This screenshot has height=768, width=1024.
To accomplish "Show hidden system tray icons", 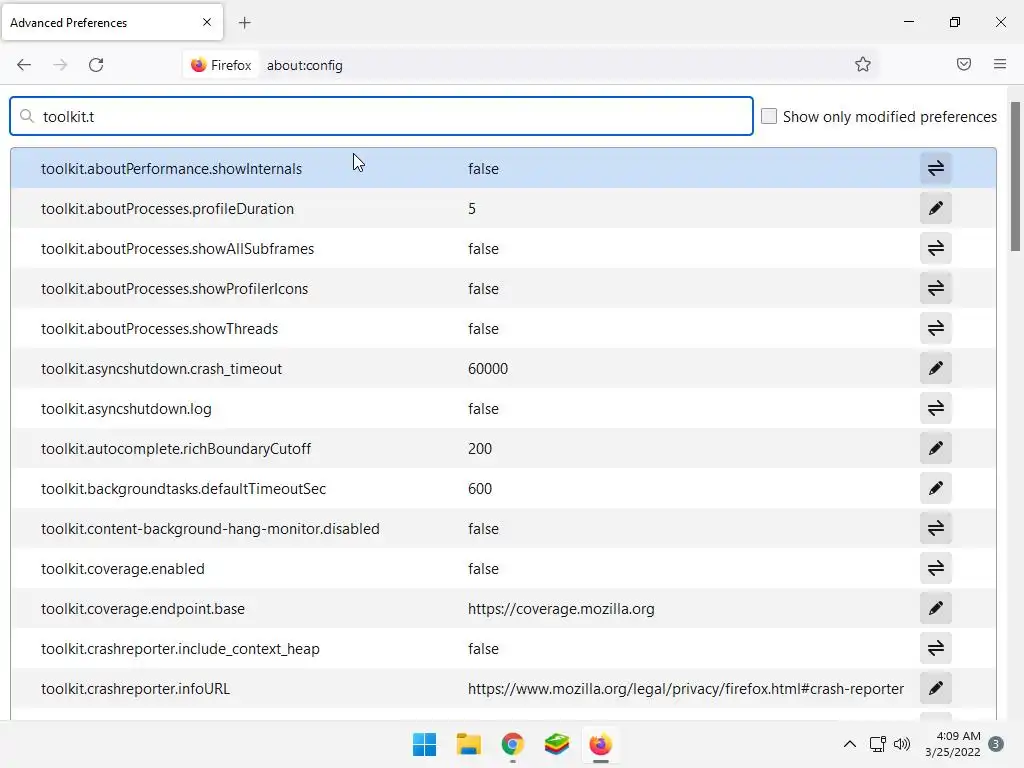I will 850,744.
